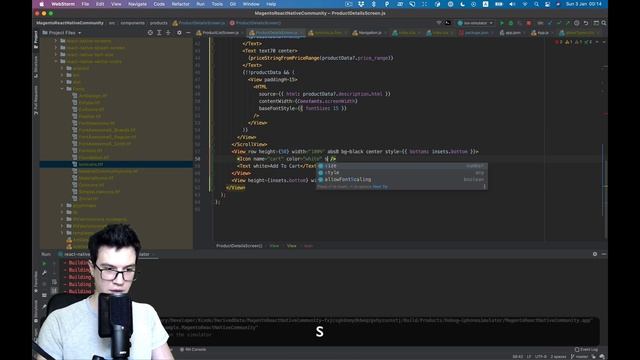Click the Apple logo menu
Image resolution: width=640 pixels, height=360 pixels.
pyautogui.click(x=41, y=4)
